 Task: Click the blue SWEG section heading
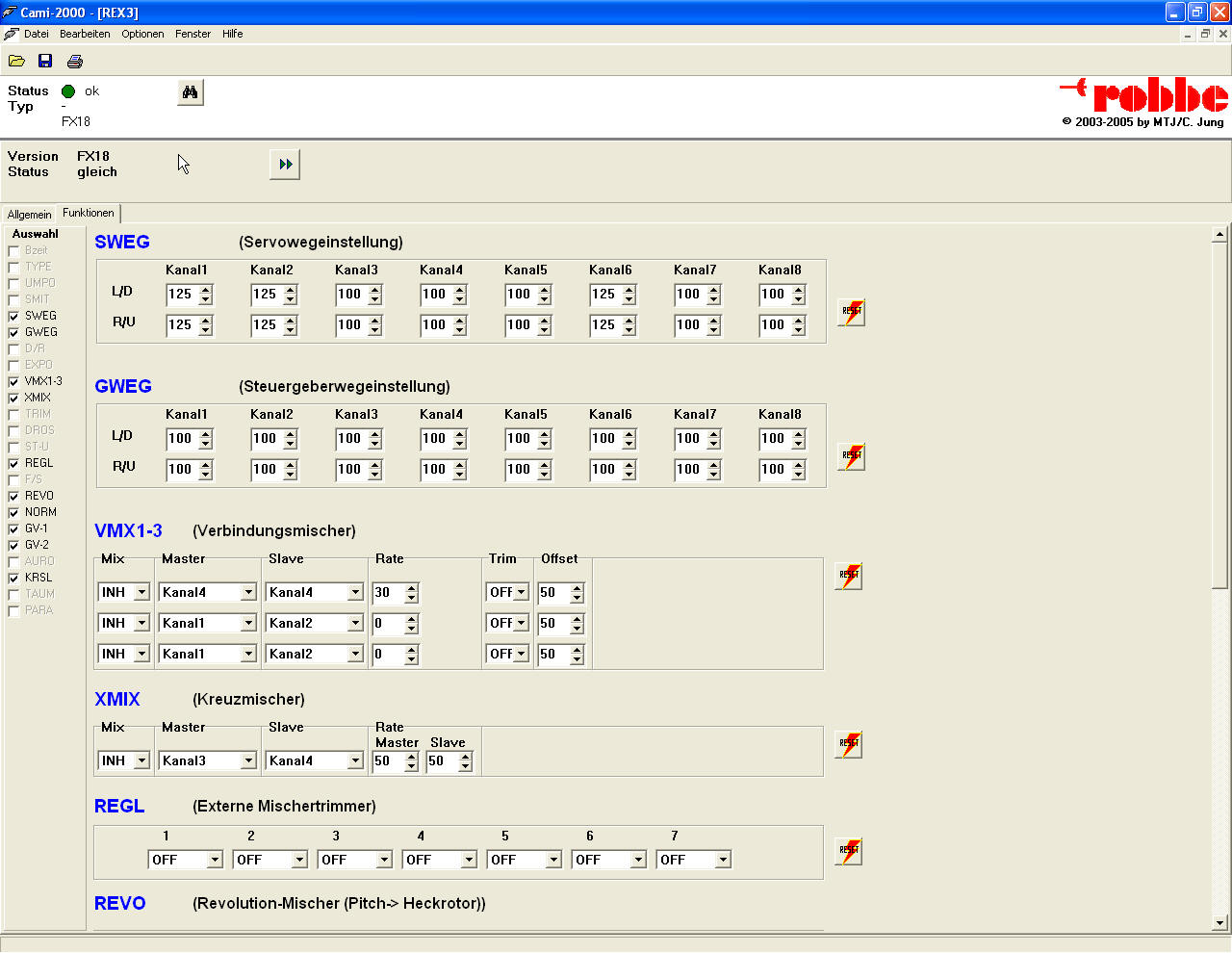pos(121,243)
